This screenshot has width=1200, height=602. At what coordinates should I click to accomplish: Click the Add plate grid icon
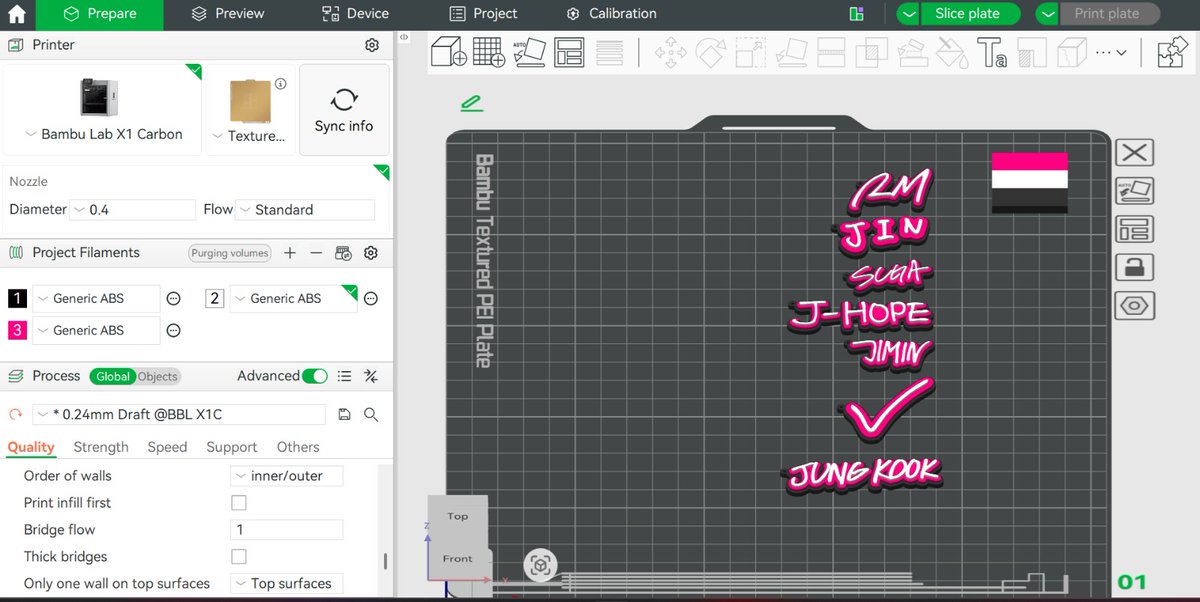(489, 52)
